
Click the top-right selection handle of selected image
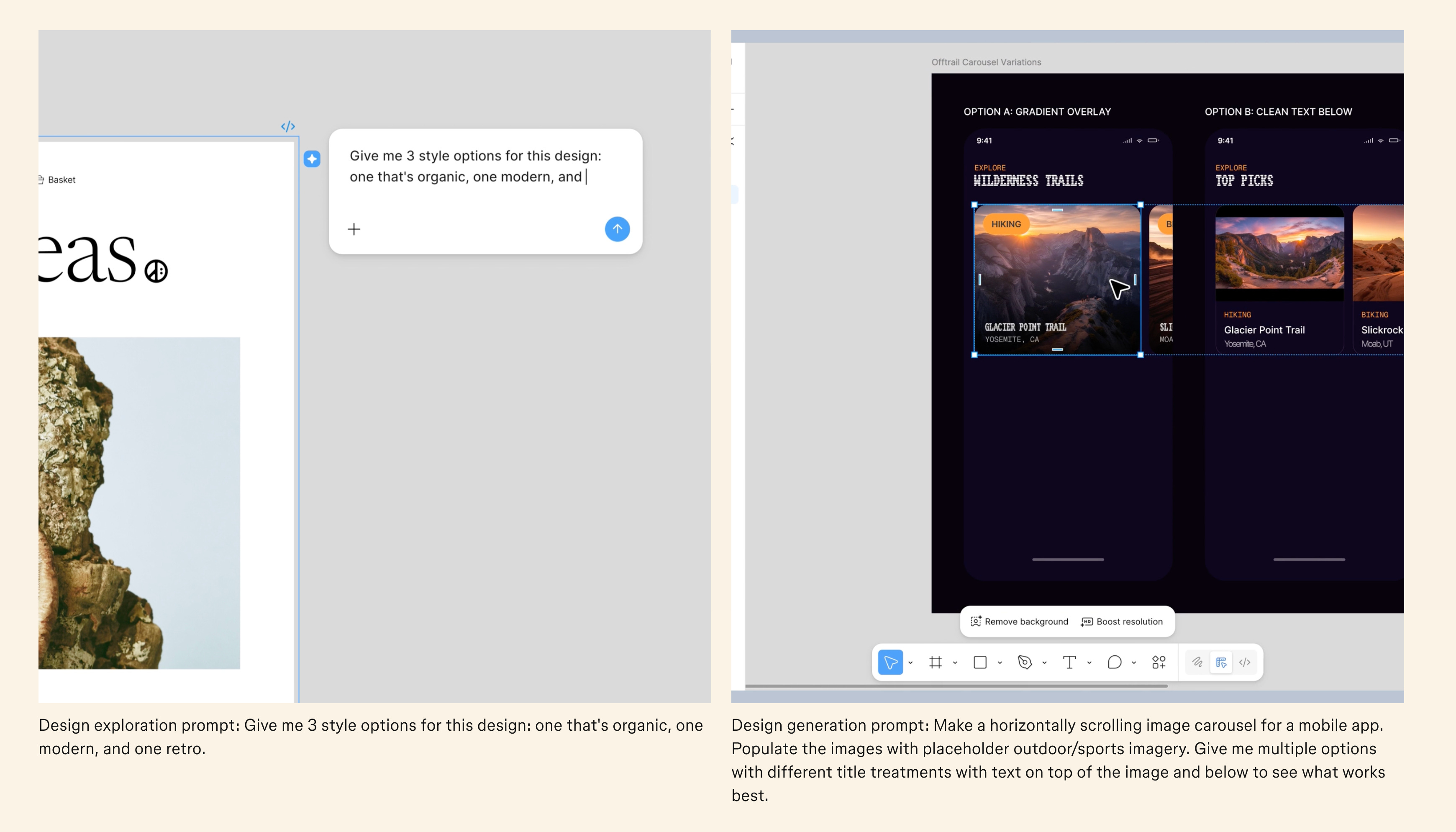tap(1141, 205)
